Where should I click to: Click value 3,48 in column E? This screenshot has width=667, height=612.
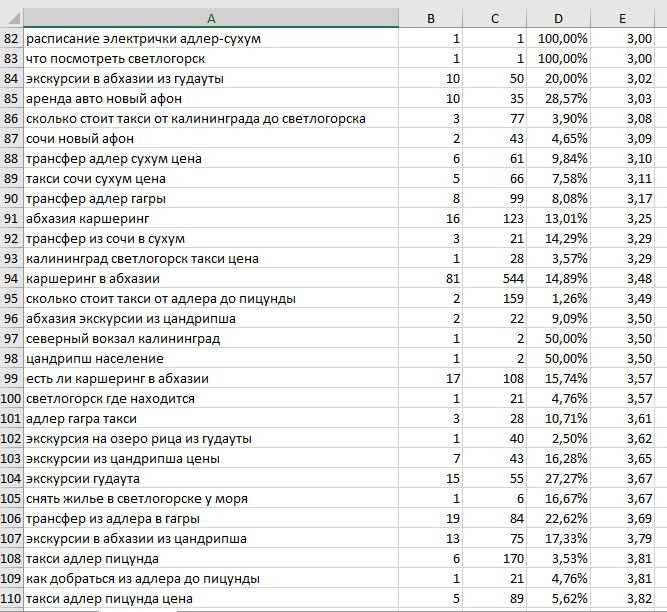[x=622, y=278]
